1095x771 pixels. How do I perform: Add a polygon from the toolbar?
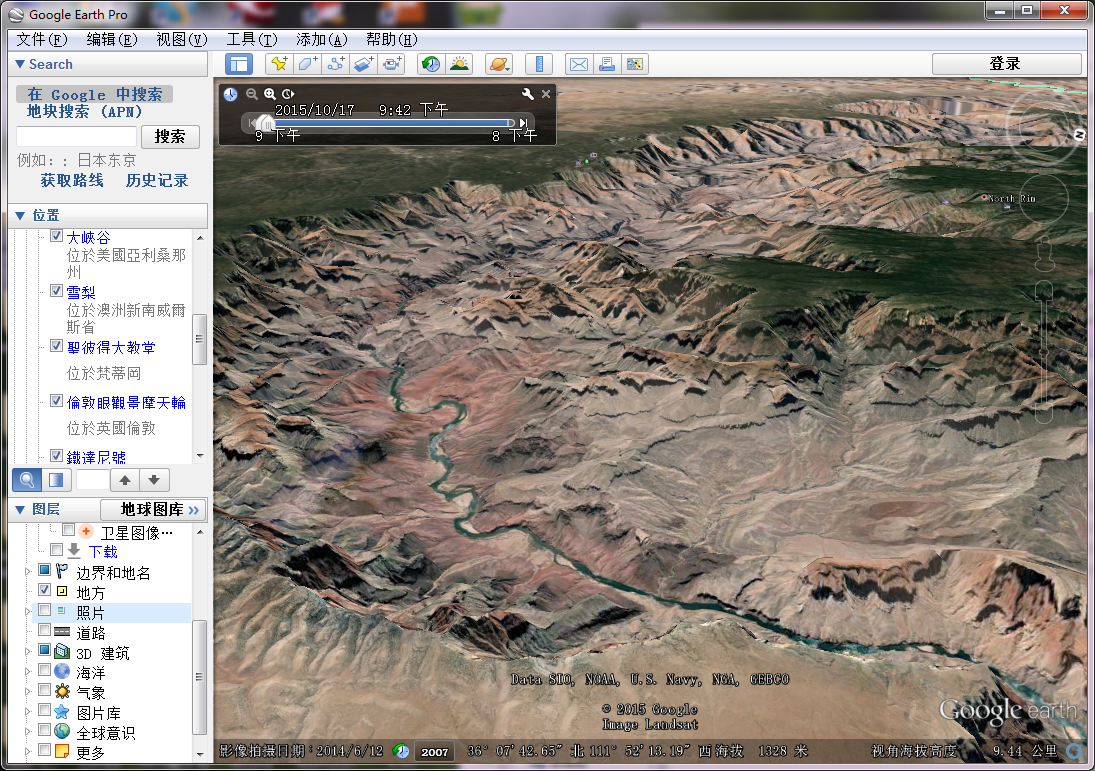[307, 64]
